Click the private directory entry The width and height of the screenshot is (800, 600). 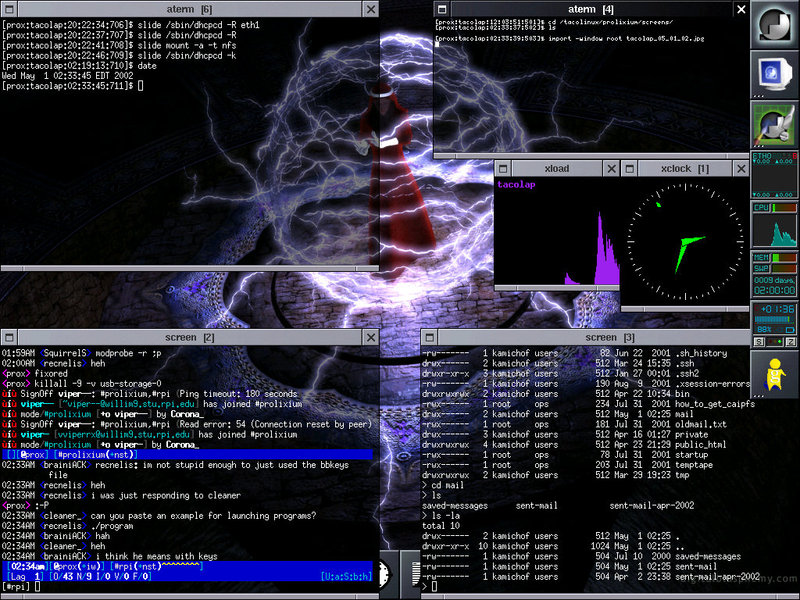pos(691,434)
